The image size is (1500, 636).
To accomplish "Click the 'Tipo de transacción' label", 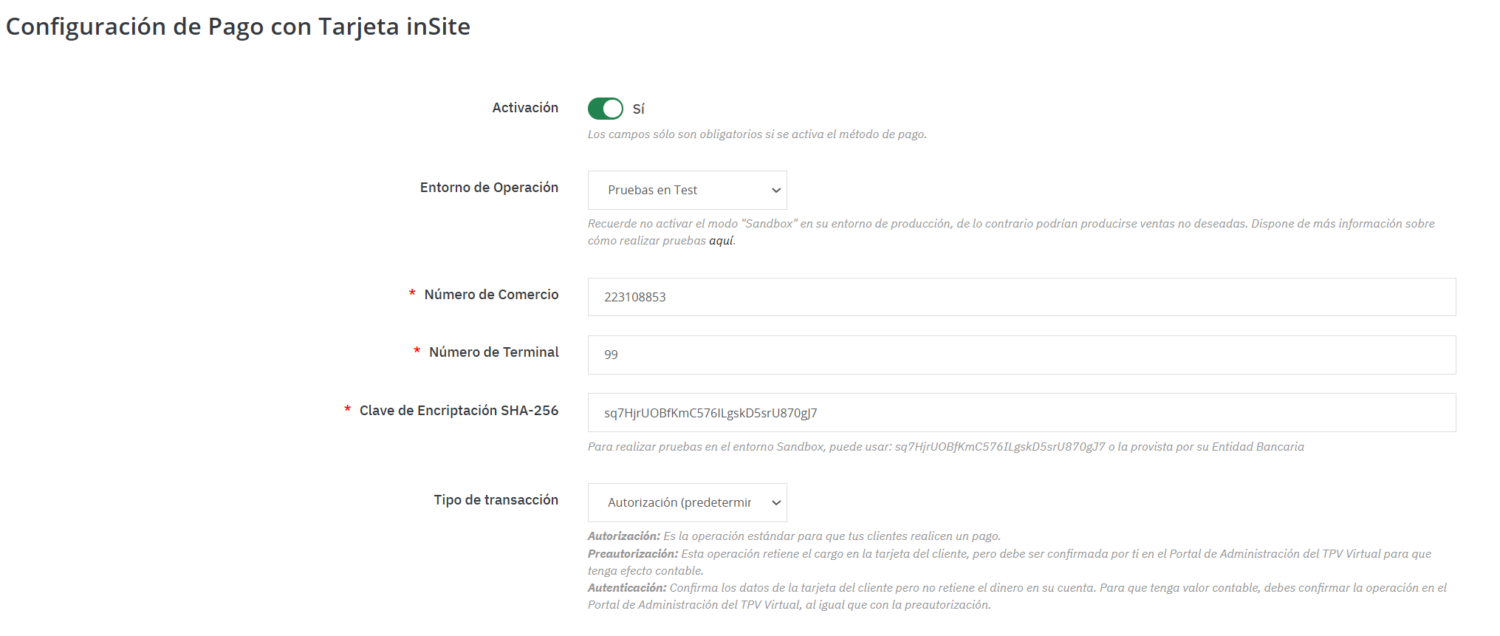I will tap(496, 500).
